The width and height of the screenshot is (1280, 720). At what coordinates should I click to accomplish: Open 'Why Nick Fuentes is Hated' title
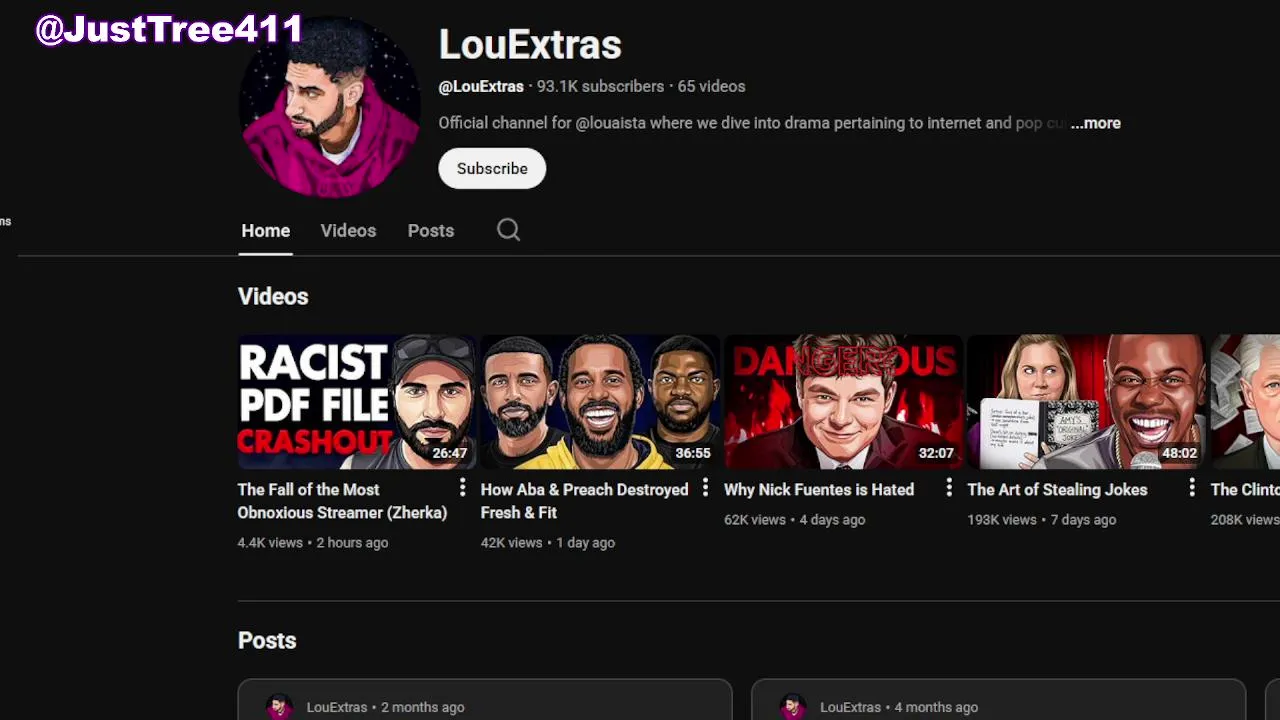click(x=819, y=489)
